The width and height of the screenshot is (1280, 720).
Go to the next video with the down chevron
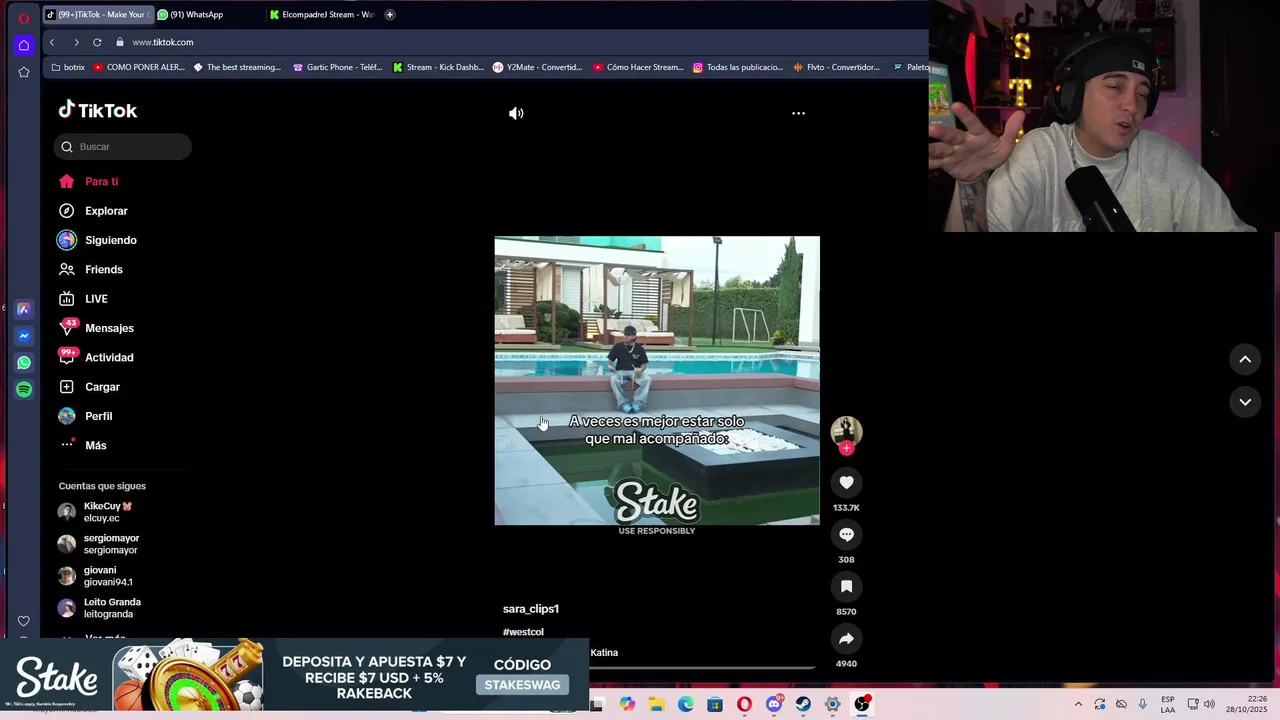click(1245, 402)
